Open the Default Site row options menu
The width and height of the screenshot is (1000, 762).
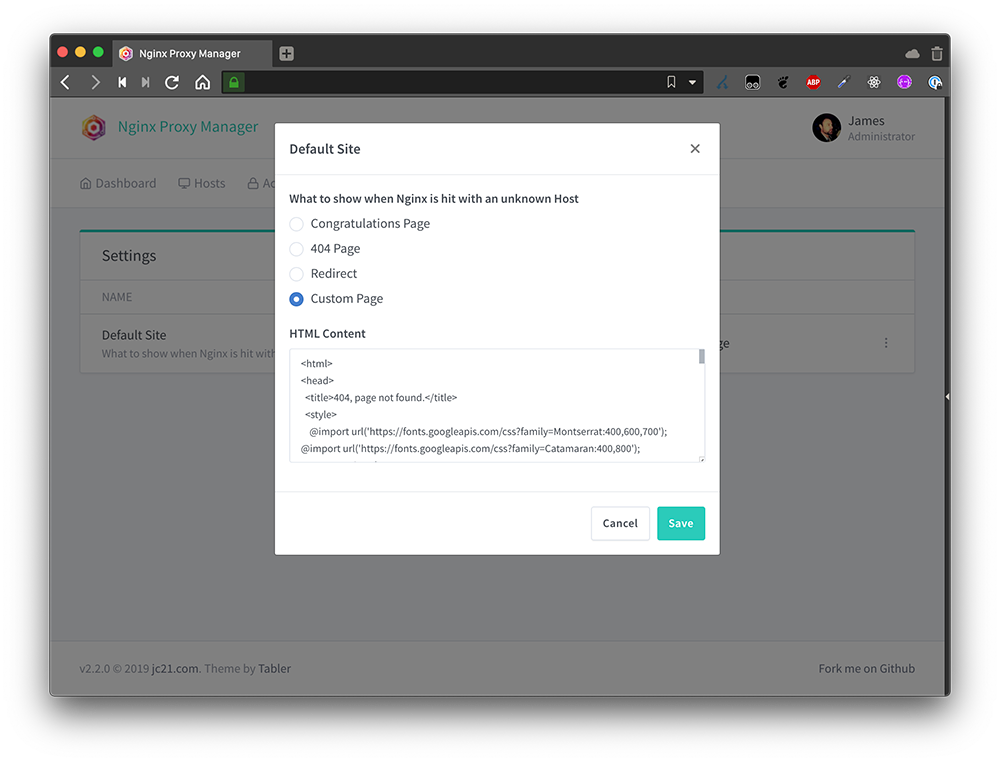click(886, 342)
